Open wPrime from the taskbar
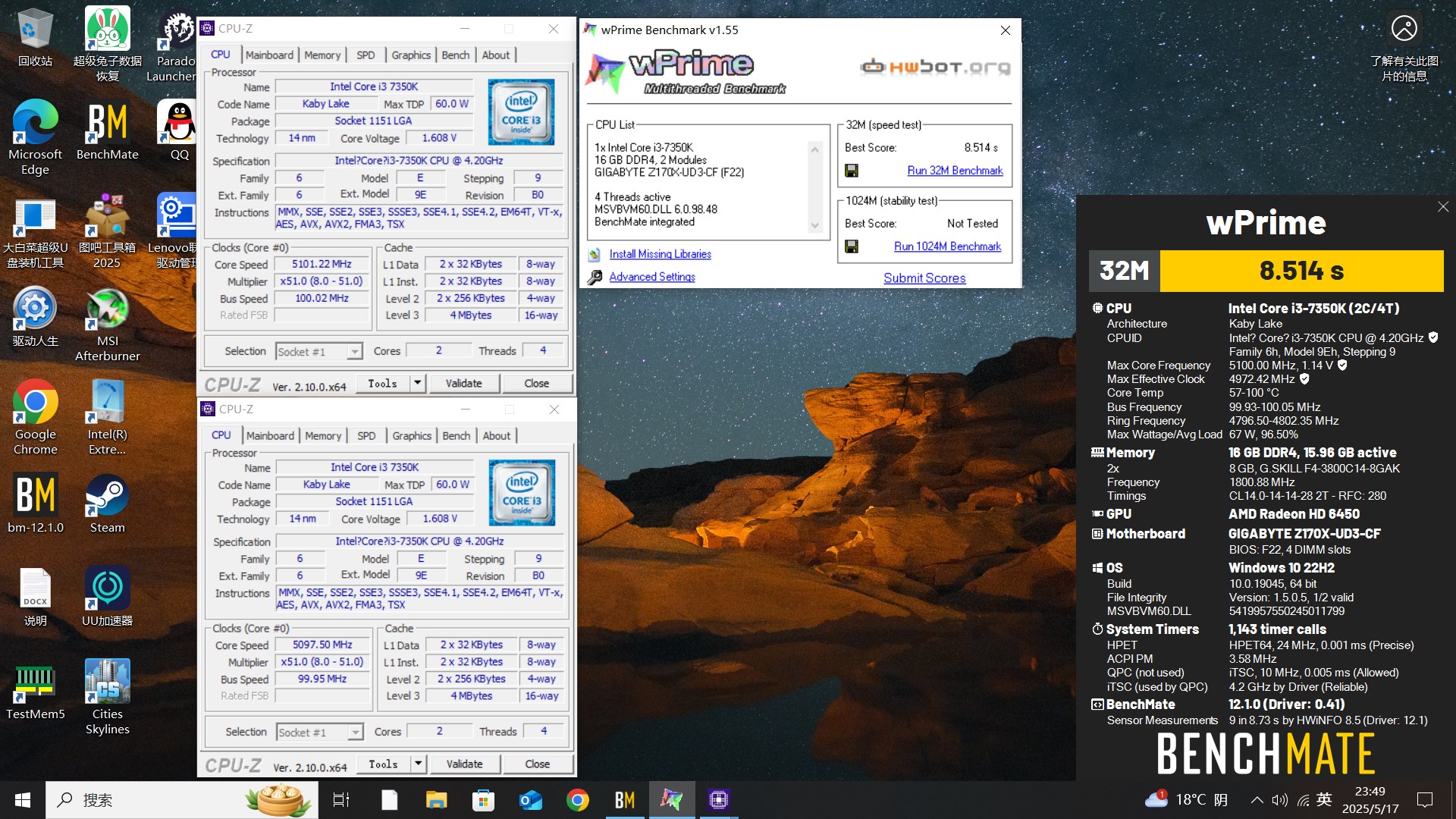 671,799
